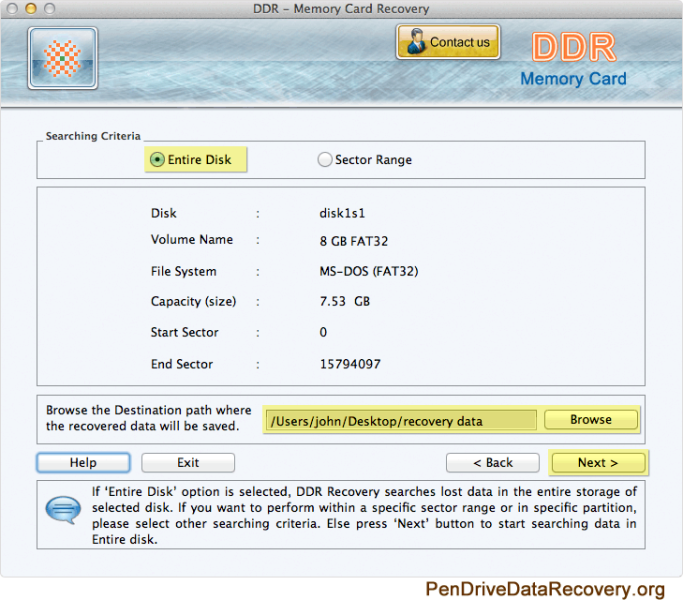Click the 'Disk' field label
The image size is (683, 600).
pyautogui.click(x=163, y=213)
